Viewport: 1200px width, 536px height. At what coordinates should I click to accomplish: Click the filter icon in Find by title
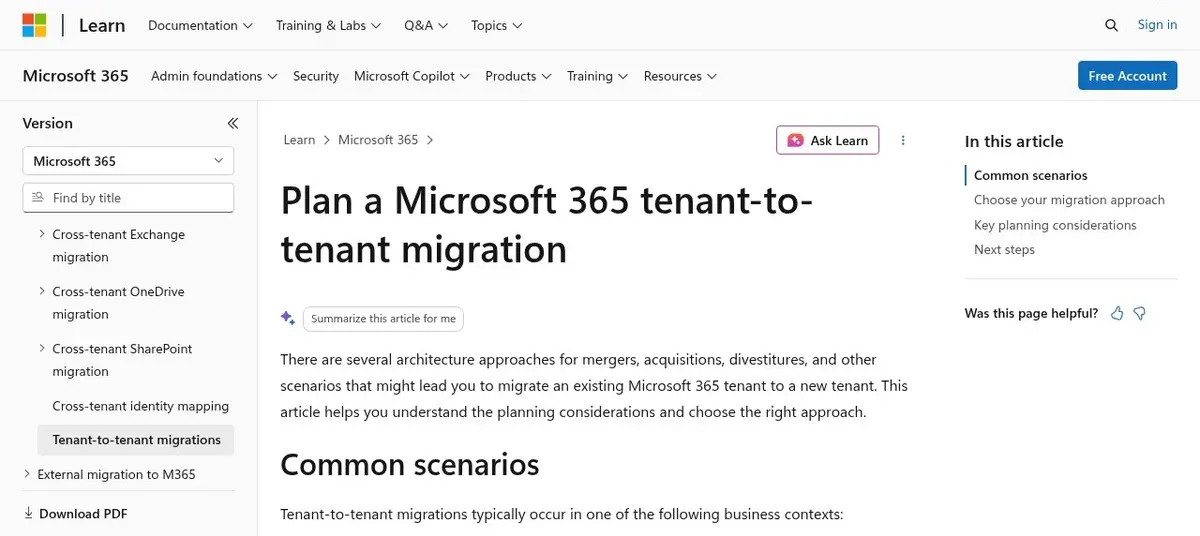coord(38,198)
